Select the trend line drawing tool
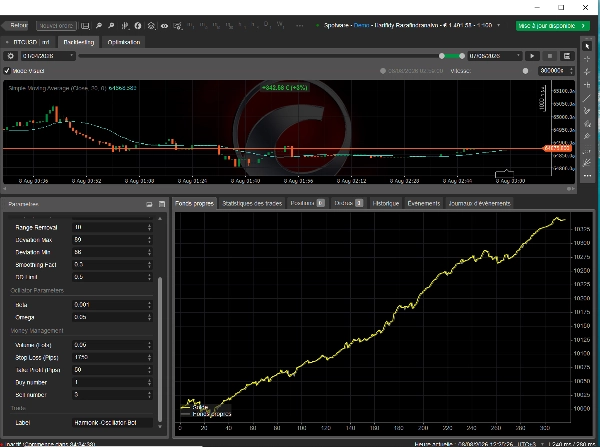The image size is (600, 447). coord(587,98)
